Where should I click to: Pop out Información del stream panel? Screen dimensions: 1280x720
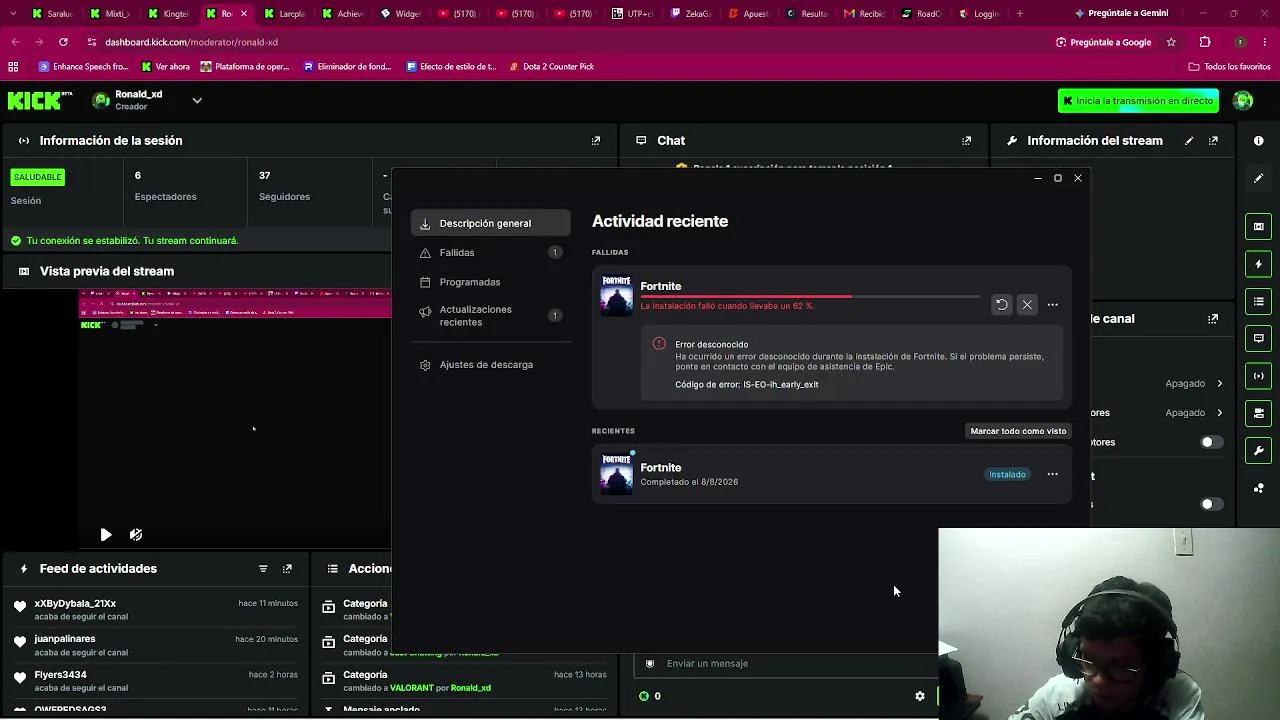pyautogui.click(x=1213, y=141)
